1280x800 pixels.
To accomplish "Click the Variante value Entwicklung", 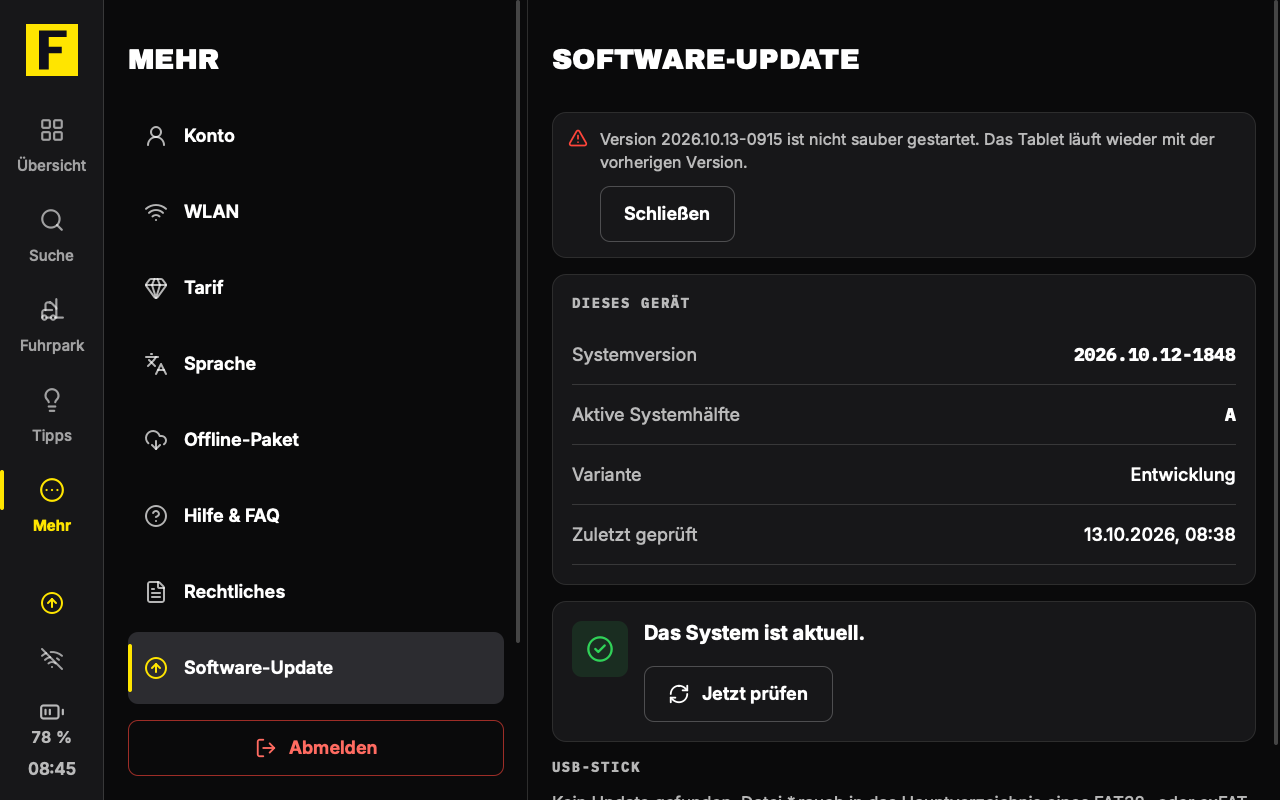I will [1183, 475].
